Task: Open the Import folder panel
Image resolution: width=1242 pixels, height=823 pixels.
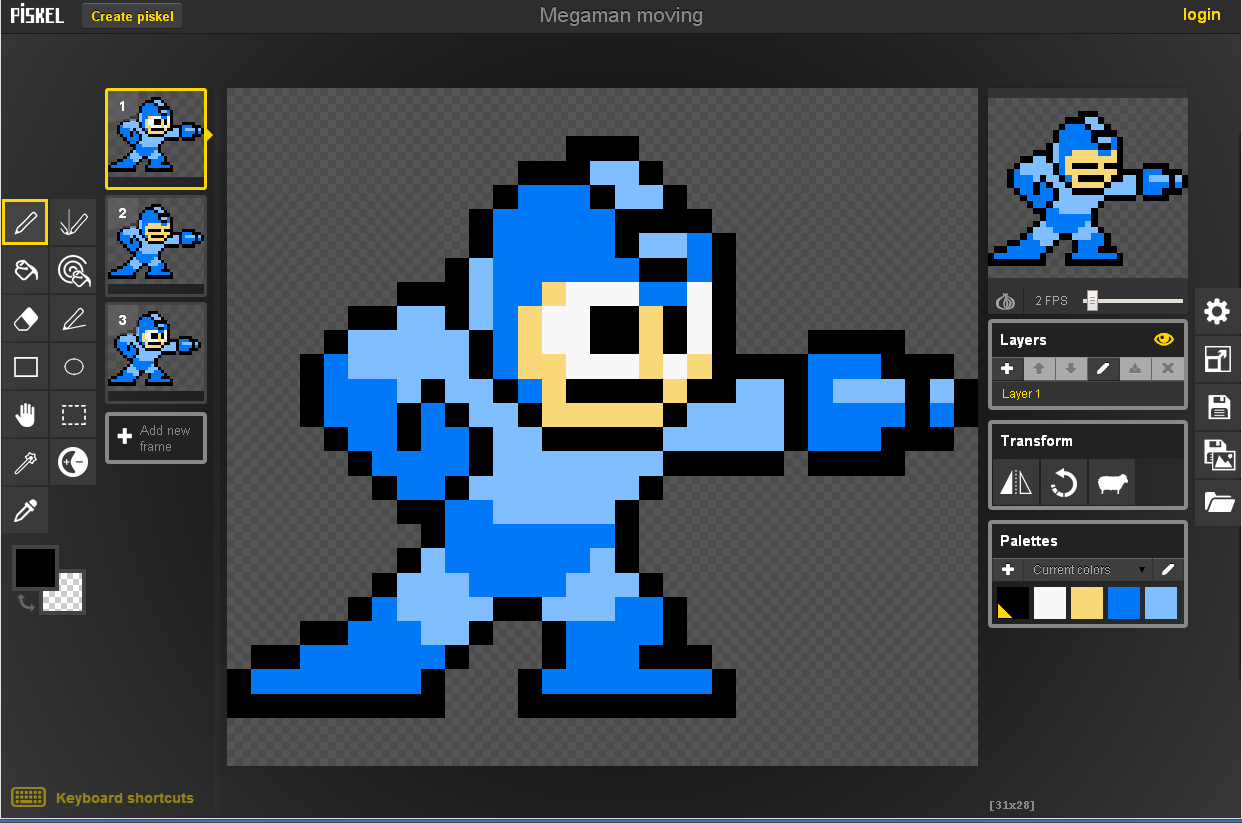Action: click(x=1217, y=502)
